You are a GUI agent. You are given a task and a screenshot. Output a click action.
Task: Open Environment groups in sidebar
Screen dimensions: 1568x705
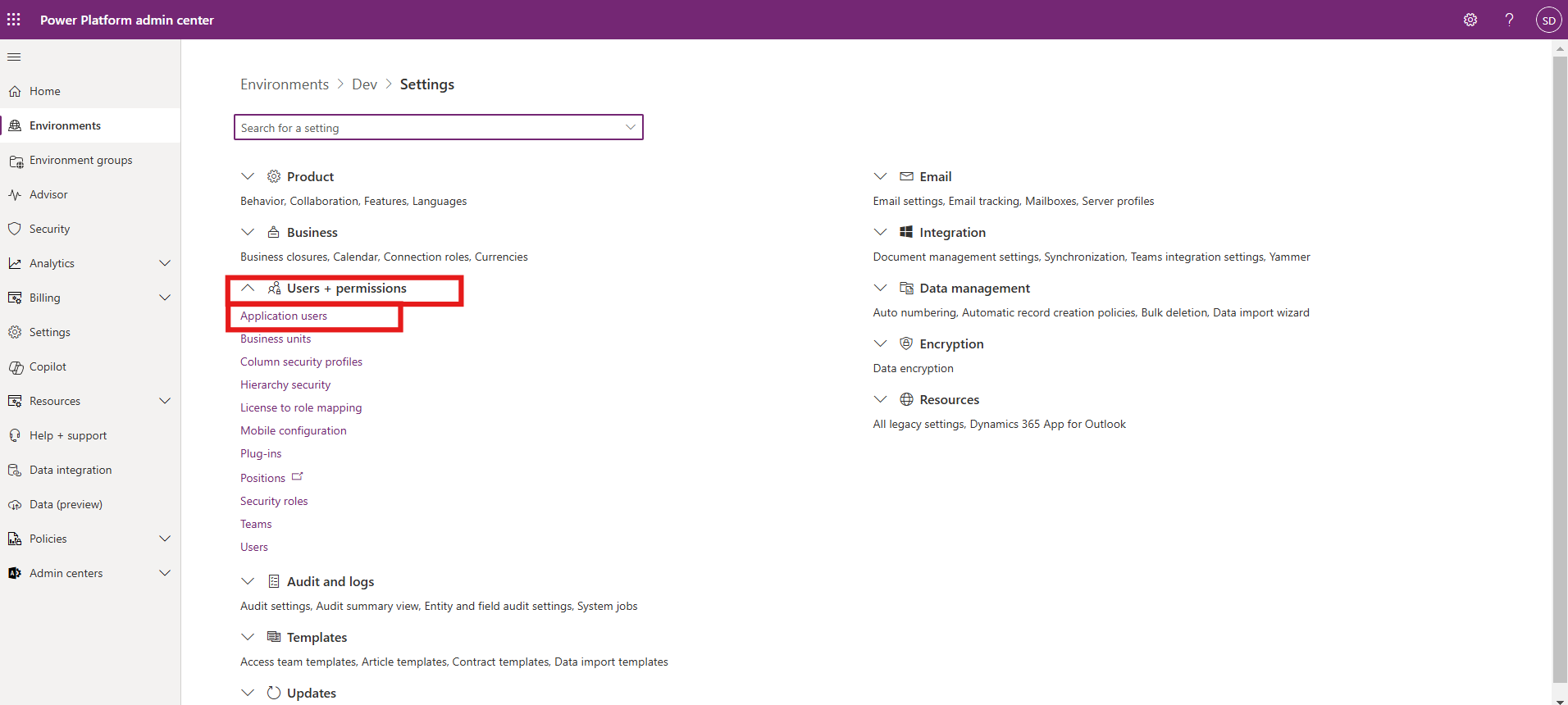[x=80, y=161]
